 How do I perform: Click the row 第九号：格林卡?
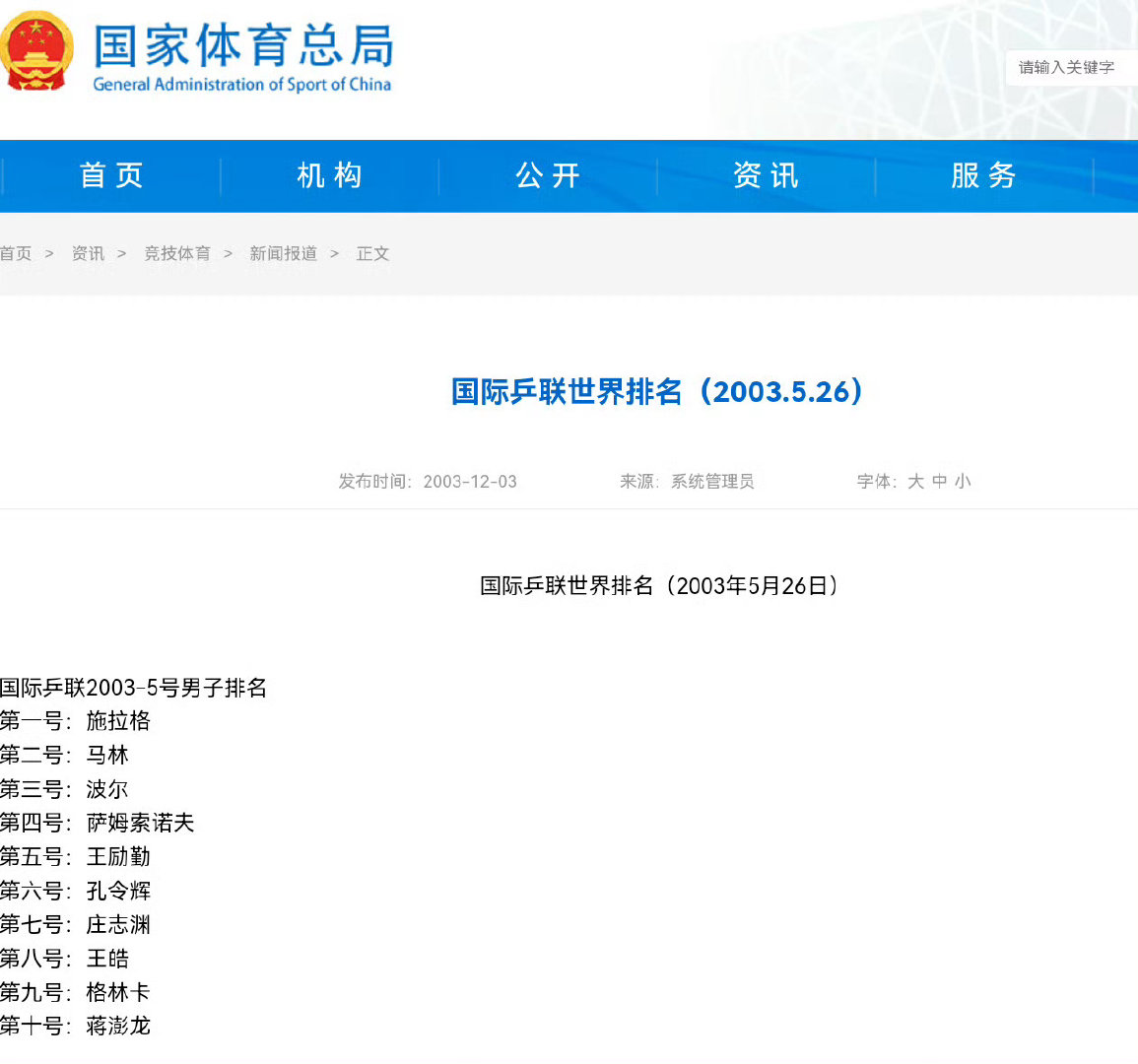tap(76, 992)
